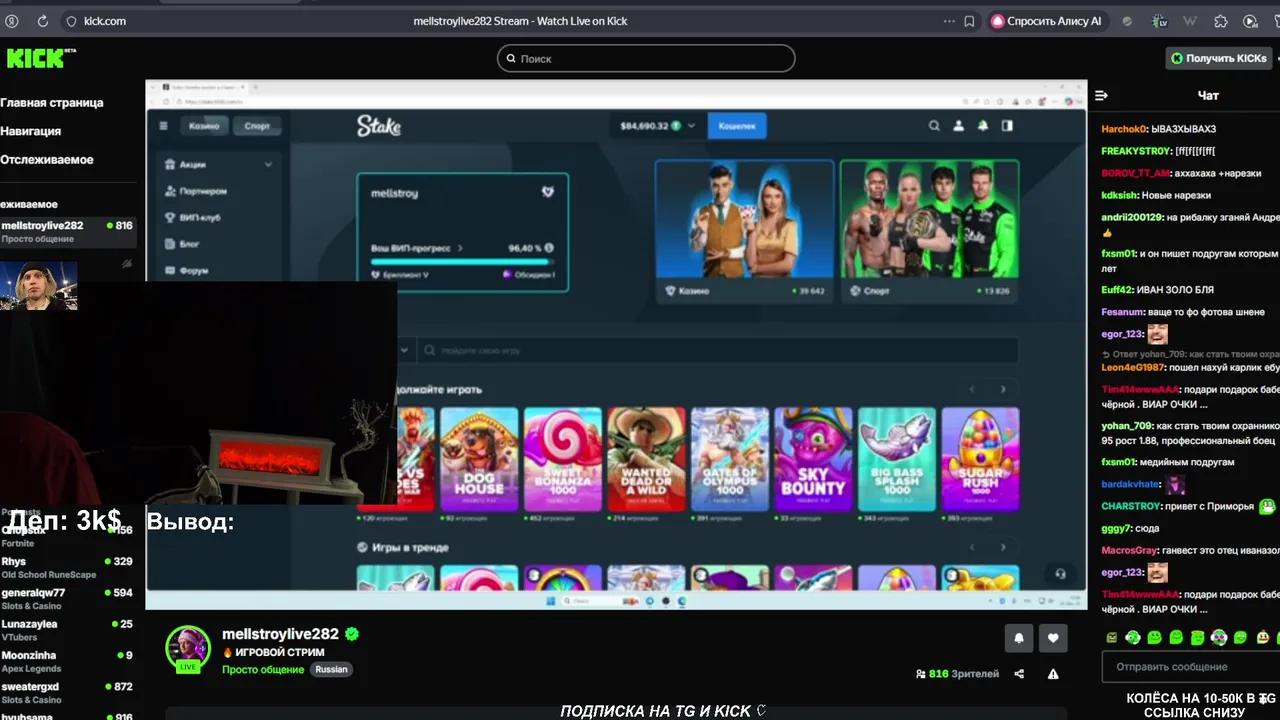Screen dimensions: 1280x720
Task: Reload the kick.com page
Action: pyautogui.click(x=43, y=21)
